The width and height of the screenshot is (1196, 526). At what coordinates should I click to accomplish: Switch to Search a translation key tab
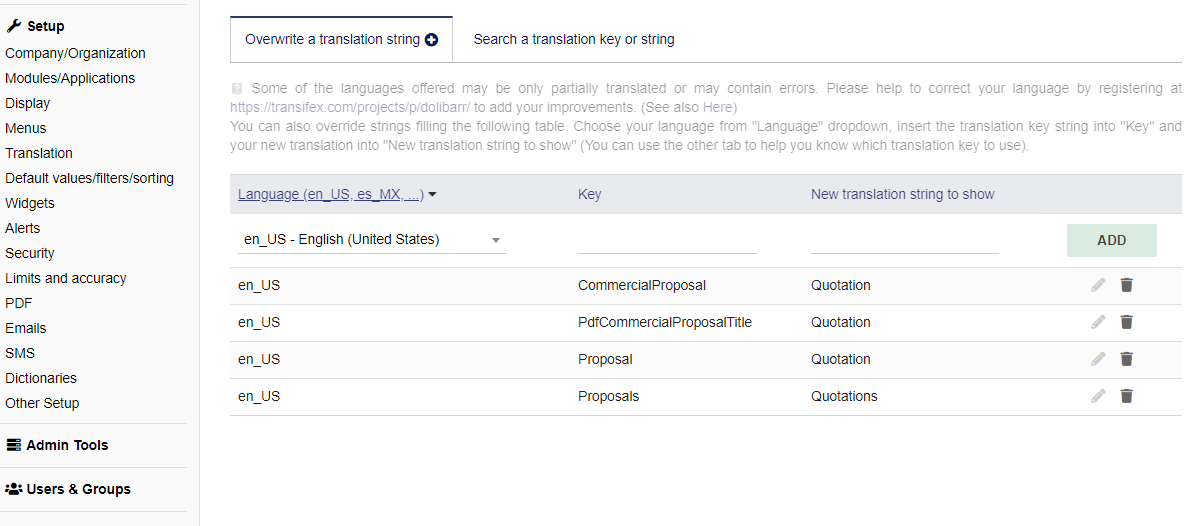coord(574,40)
